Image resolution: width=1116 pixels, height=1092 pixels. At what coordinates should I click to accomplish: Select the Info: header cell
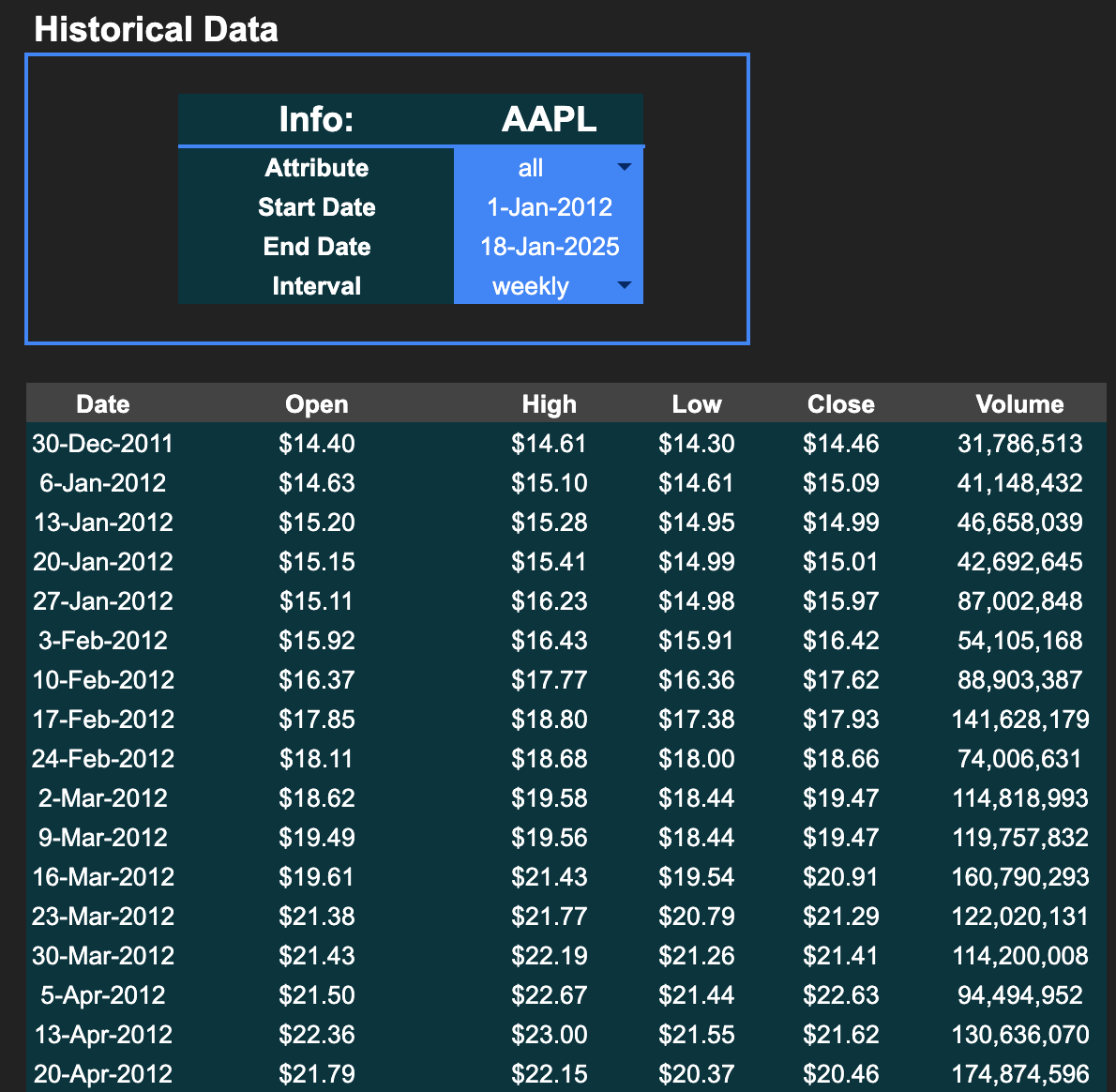click(x=316, y=120)
